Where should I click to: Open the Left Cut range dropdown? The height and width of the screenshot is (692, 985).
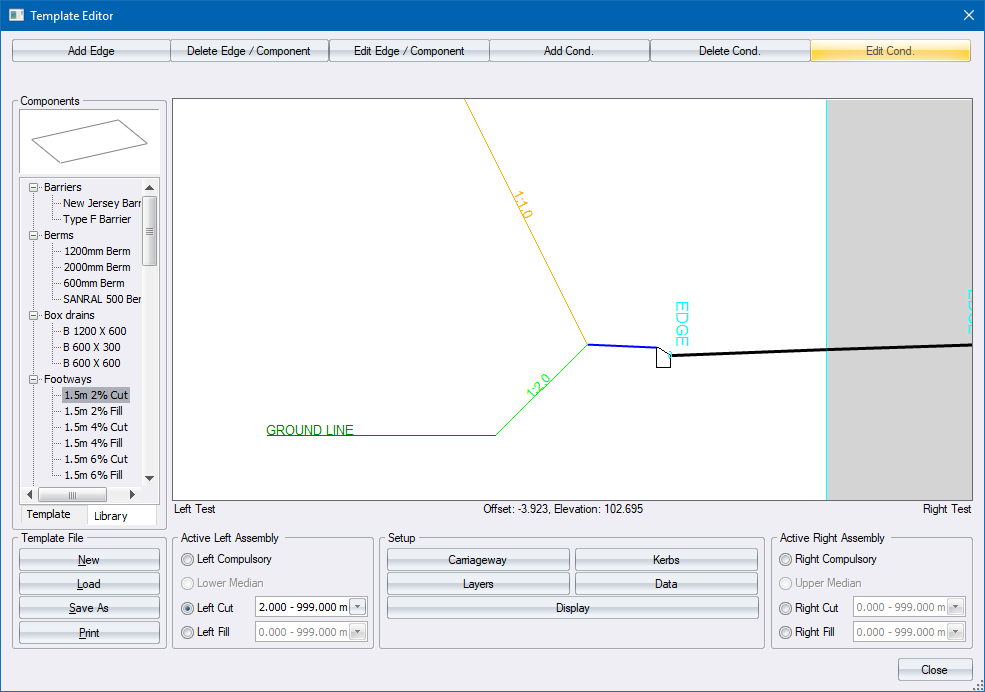click(x=358, y=607)
